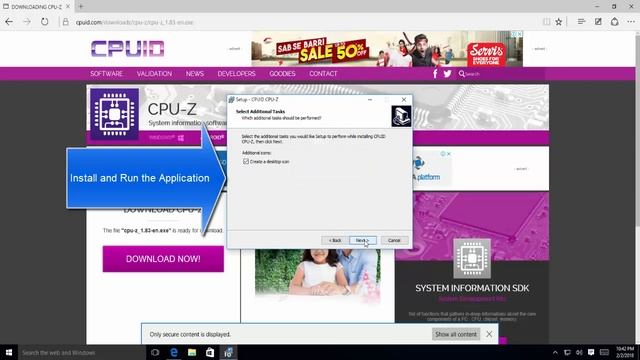
Task: Close the CPU-Z setup dialog
Action: pyautogui.click(x=404, y=100)
